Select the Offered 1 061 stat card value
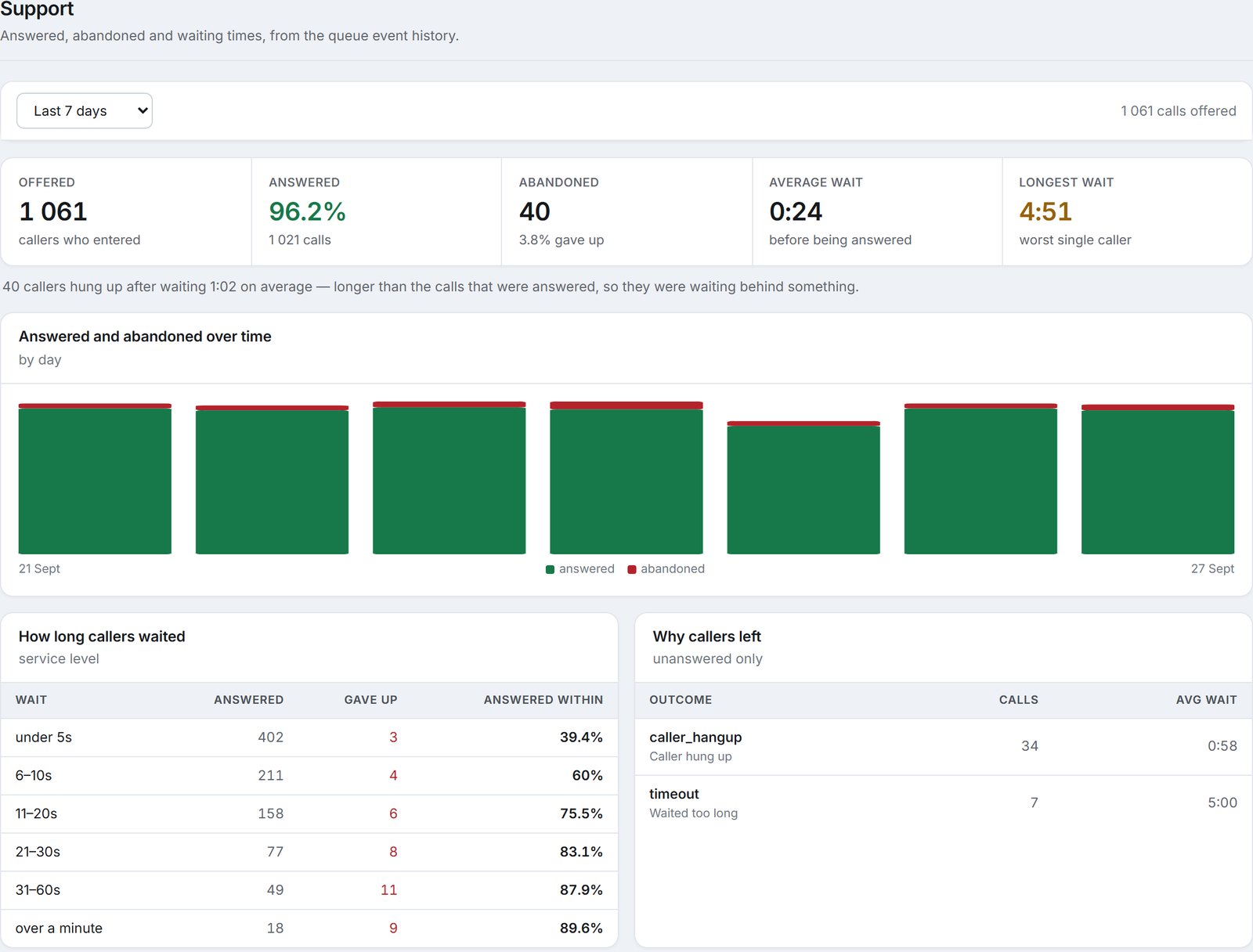This screenshot has width=1253, height=952. (53, 211)
